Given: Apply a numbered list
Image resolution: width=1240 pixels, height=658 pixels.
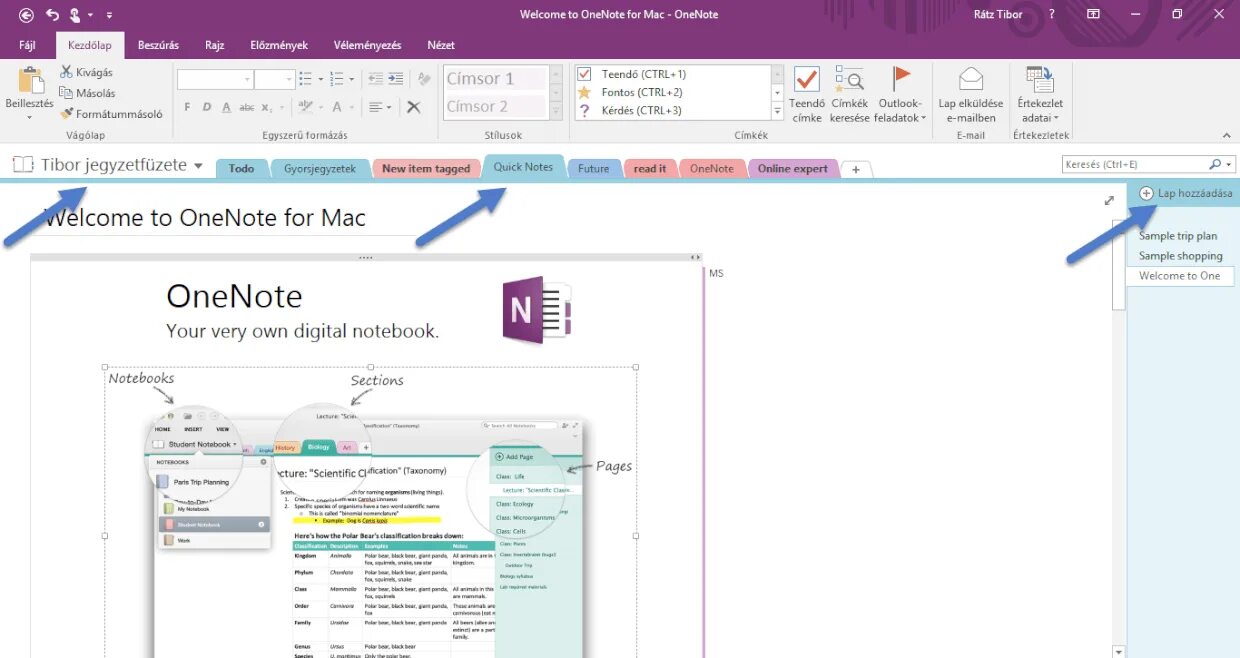Looking at the screenshot, I should pos(337,79).
